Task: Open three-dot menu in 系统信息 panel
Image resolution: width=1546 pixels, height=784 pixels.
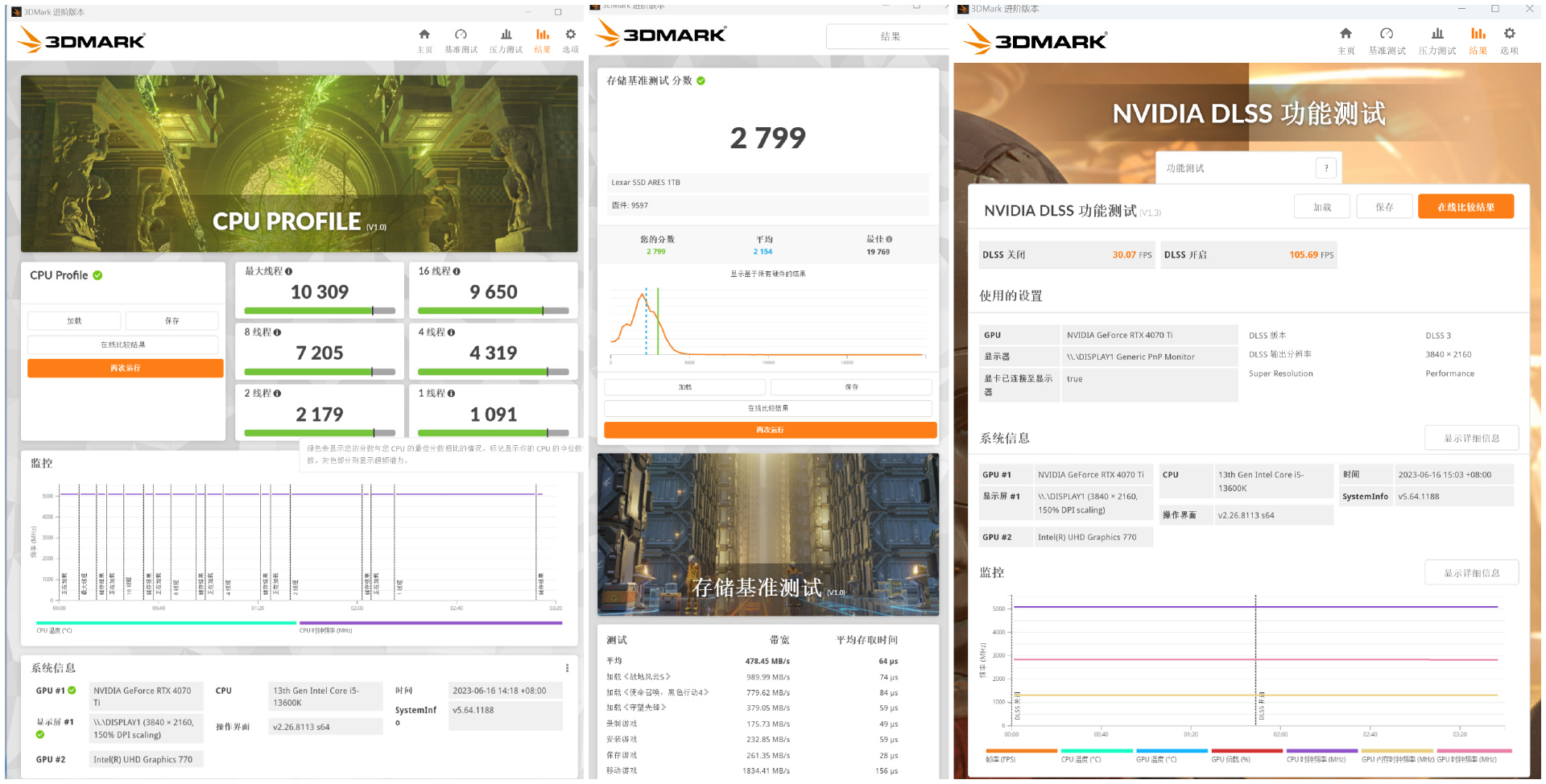Action: pos(567,668)
